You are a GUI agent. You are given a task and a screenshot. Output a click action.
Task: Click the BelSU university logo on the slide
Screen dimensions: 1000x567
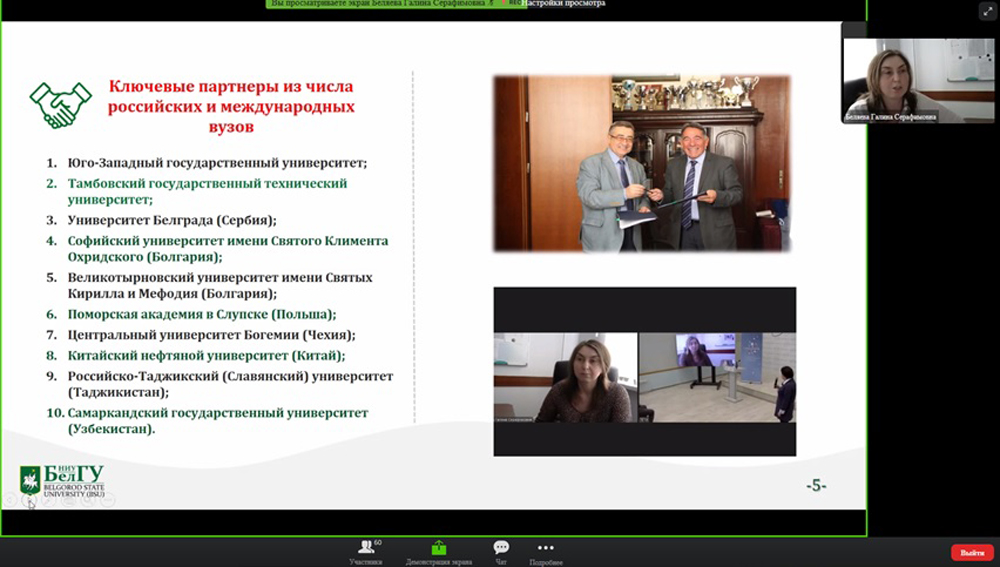(x=62, y=481)
